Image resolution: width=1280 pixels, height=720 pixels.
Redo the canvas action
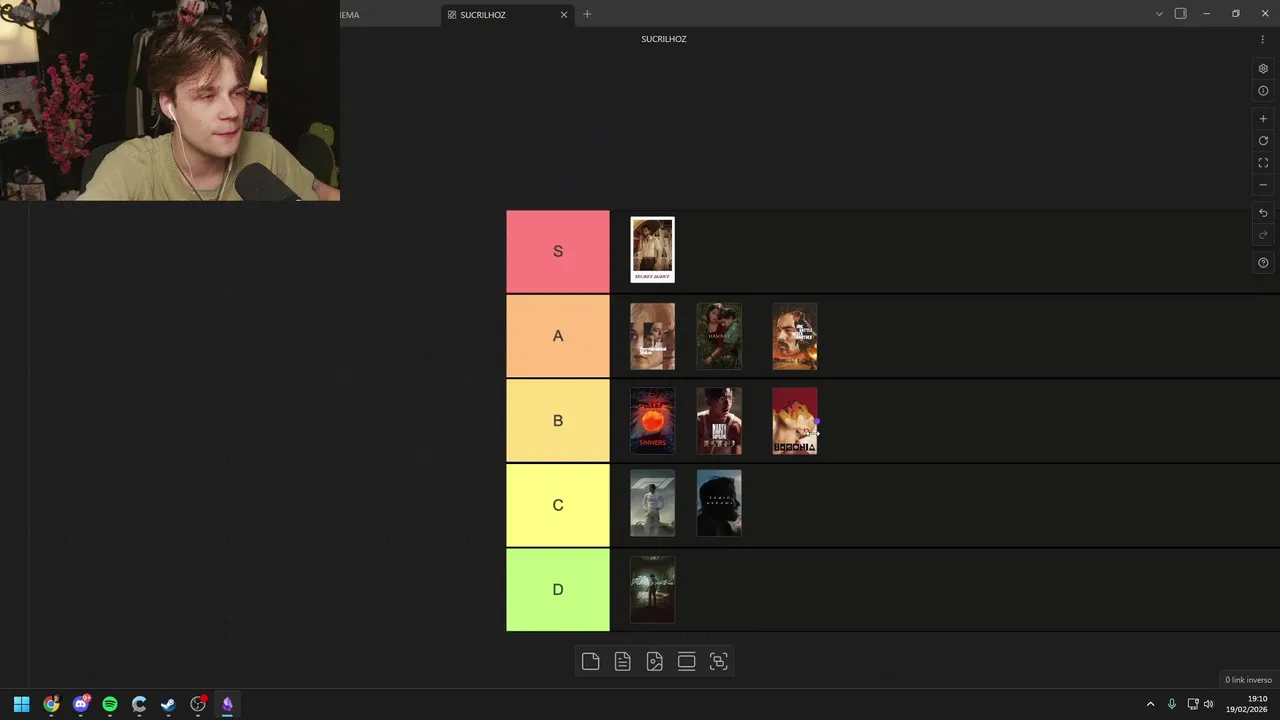(1263, 235)
